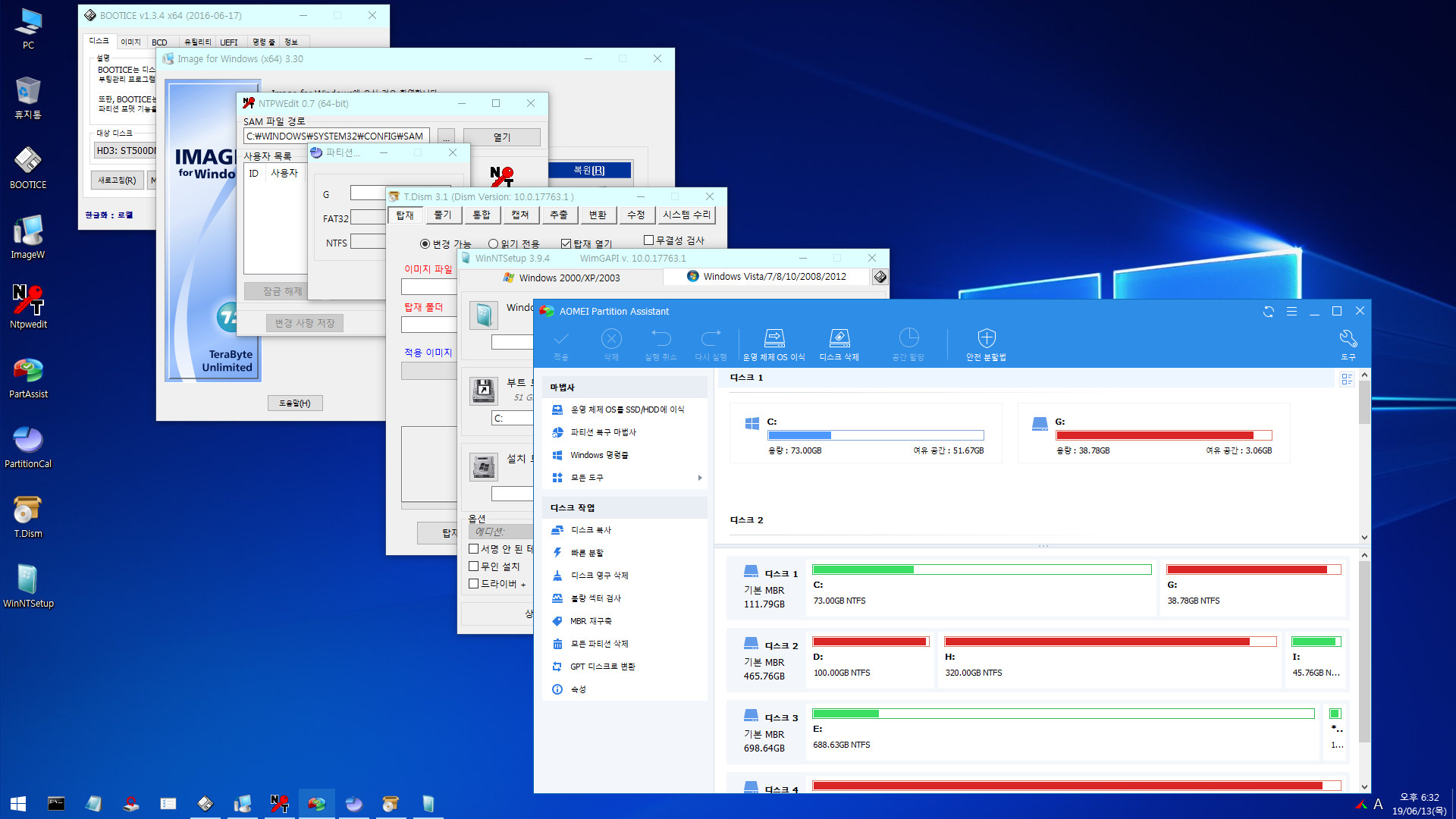Check the unattended install option in WinNTSetup
The height and width of the screenshot is (819, 1456).
pyautogui.click(x=473, y=566)
